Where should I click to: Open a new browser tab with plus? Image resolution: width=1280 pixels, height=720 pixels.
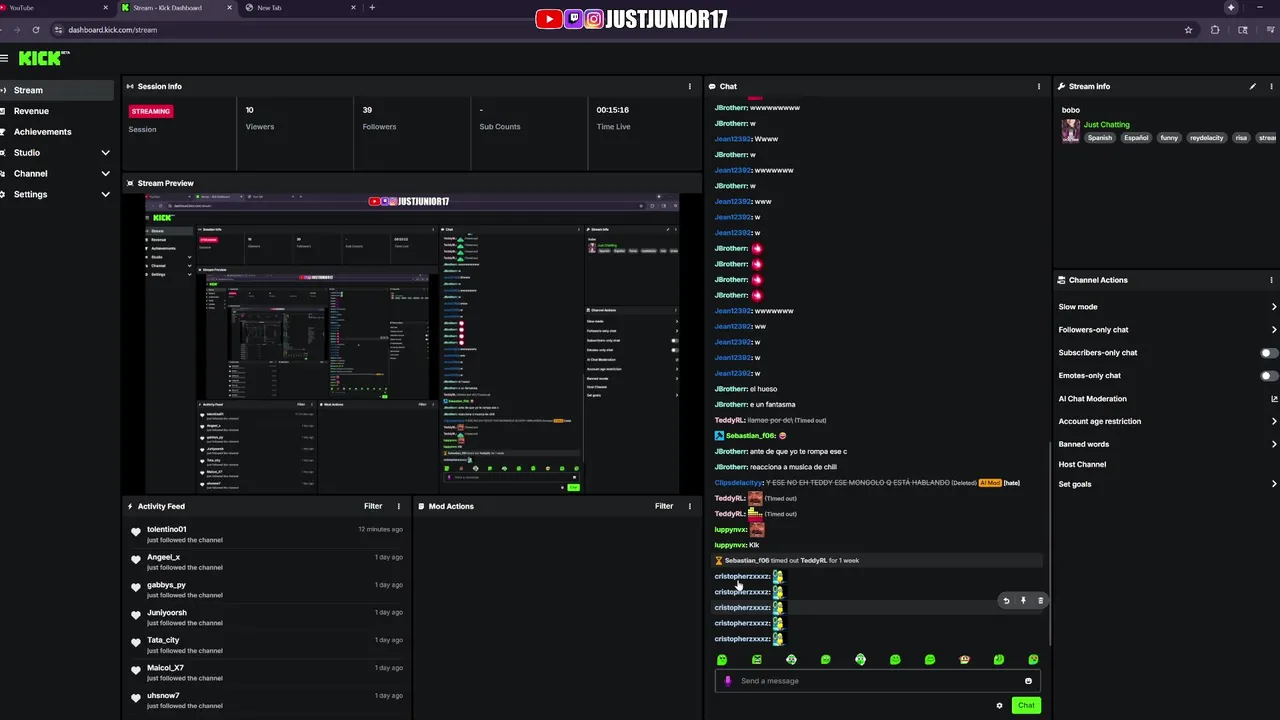click(x=372, y=8)
